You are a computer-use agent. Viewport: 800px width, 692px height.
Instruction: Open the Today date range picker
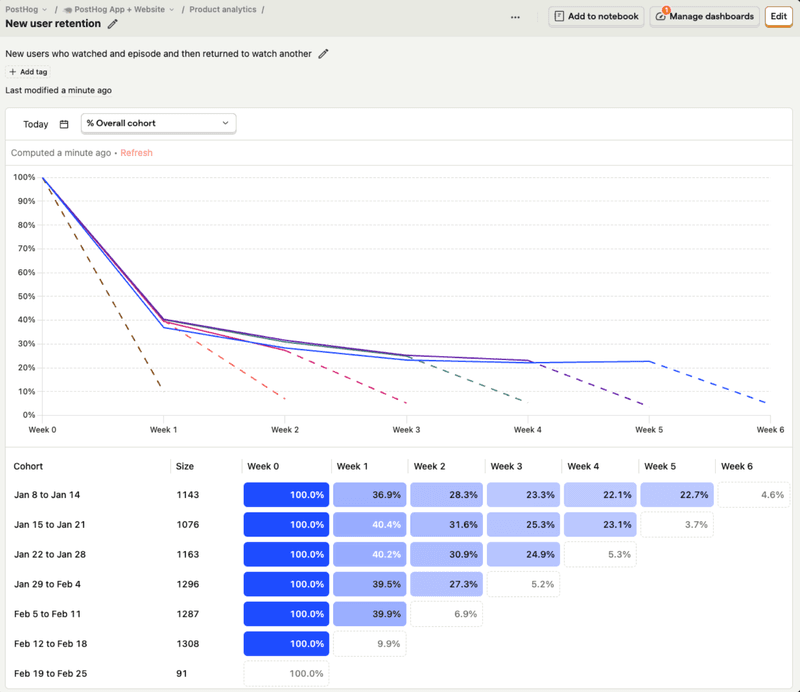(36, 125)
